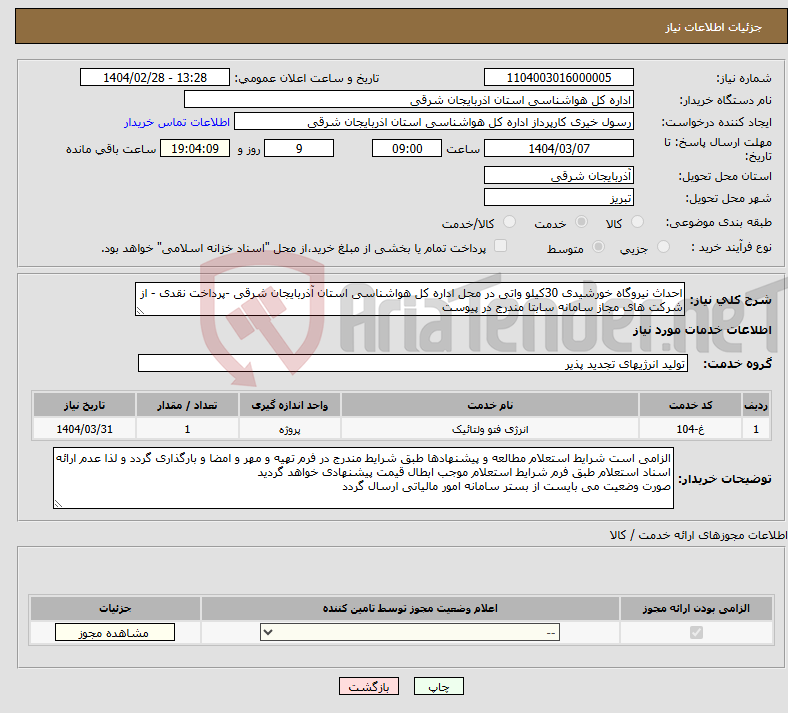This screenshot has height=713, width=788.
Task: Select the خدمت radio button
Action: point(581,222)
